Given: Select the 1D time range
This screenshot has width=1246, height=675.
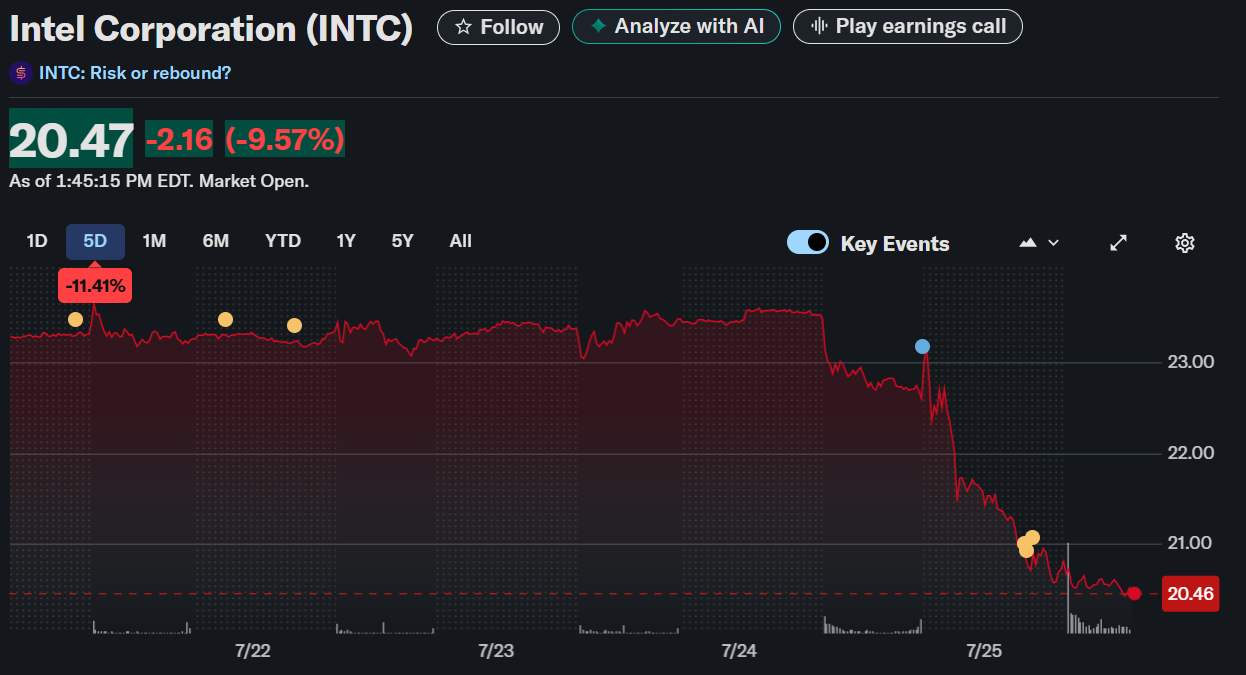Looking at the screenshot, I should pyautogui.click(x=37, y=241).
